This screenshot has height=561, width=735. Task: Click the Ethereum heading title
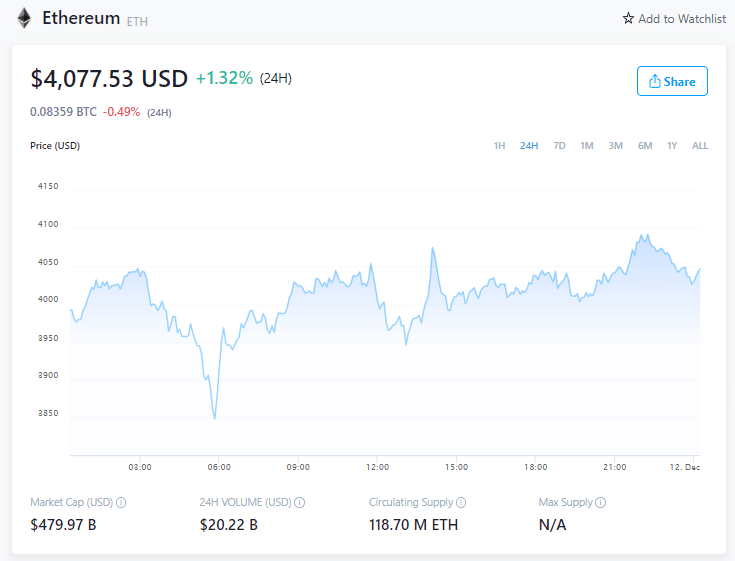click(x=81, y=18)
